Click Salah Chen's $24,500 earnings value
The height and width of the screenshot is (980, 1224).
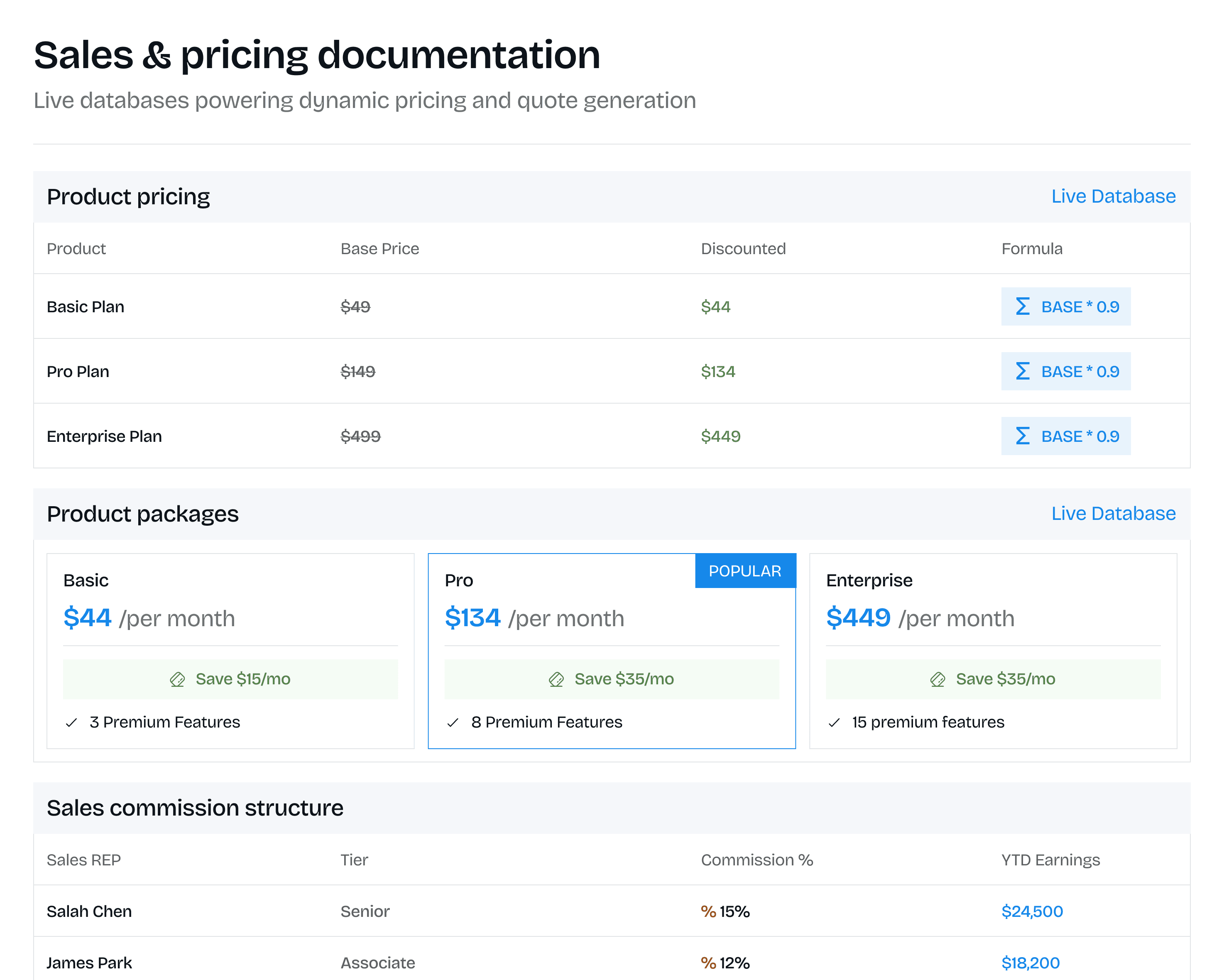1031,911
